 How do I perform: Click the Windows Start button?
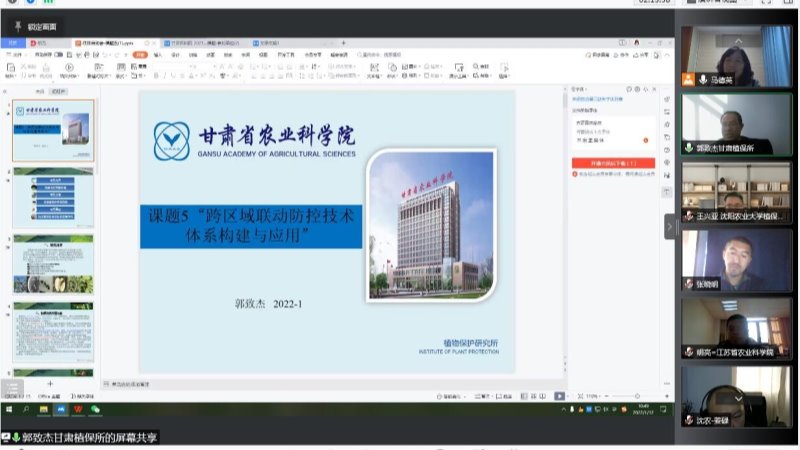[8, 408]
